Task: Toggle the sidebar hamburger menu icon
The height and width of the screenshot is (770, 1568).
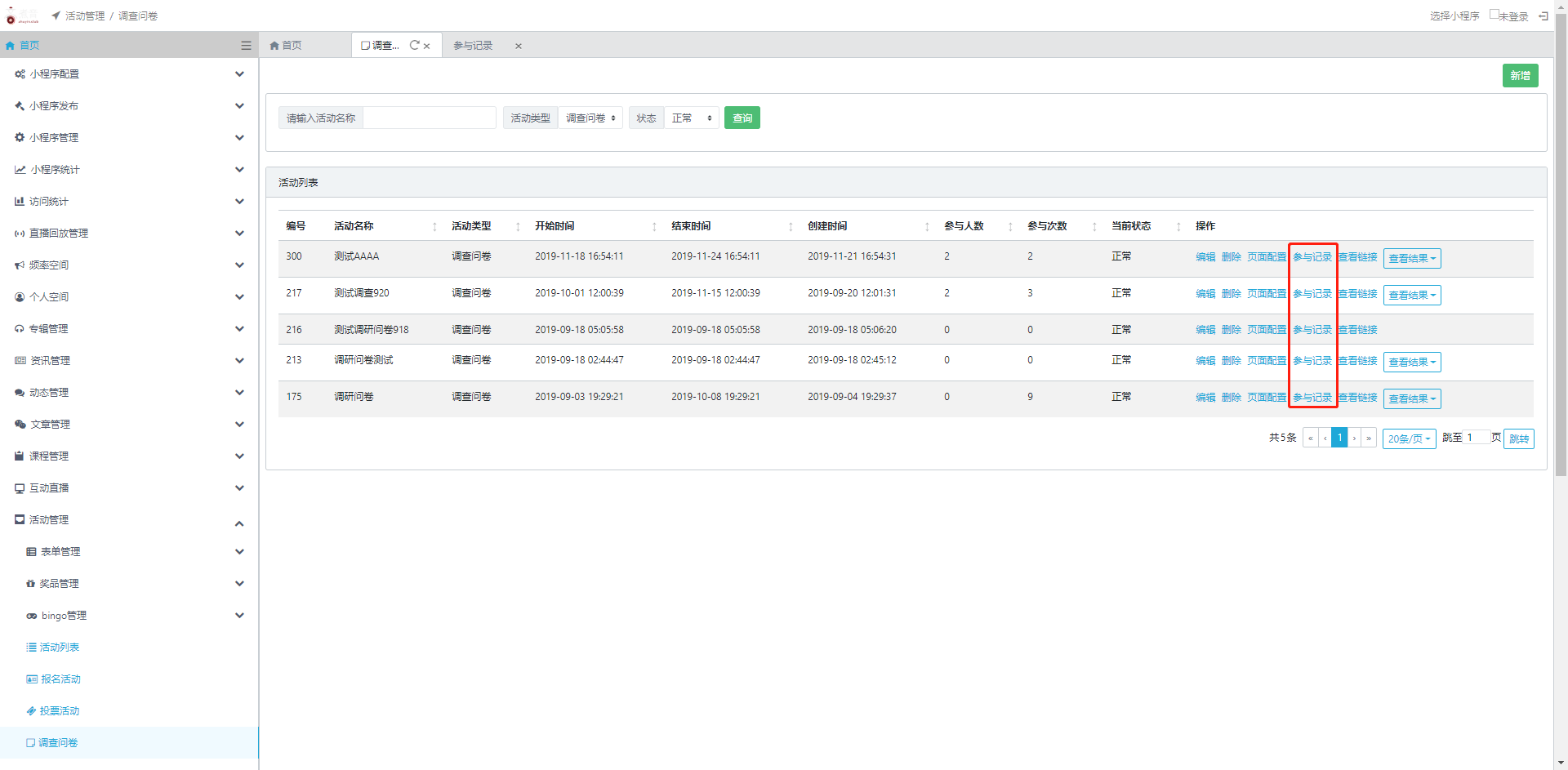Action: pos(246,46)
